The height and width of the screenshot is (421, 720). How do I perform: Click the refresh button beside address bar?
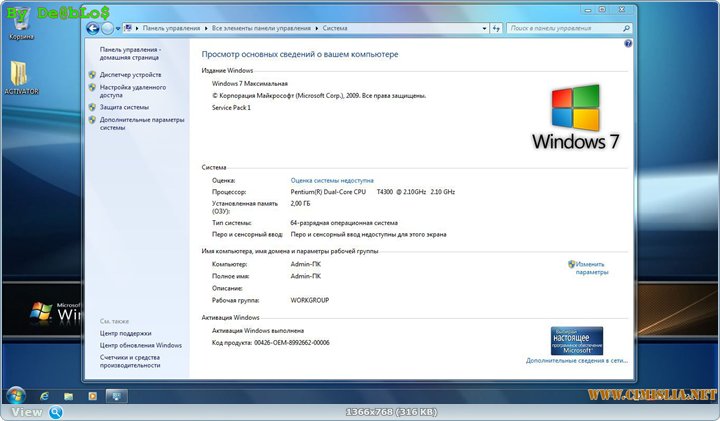point(496,28)
